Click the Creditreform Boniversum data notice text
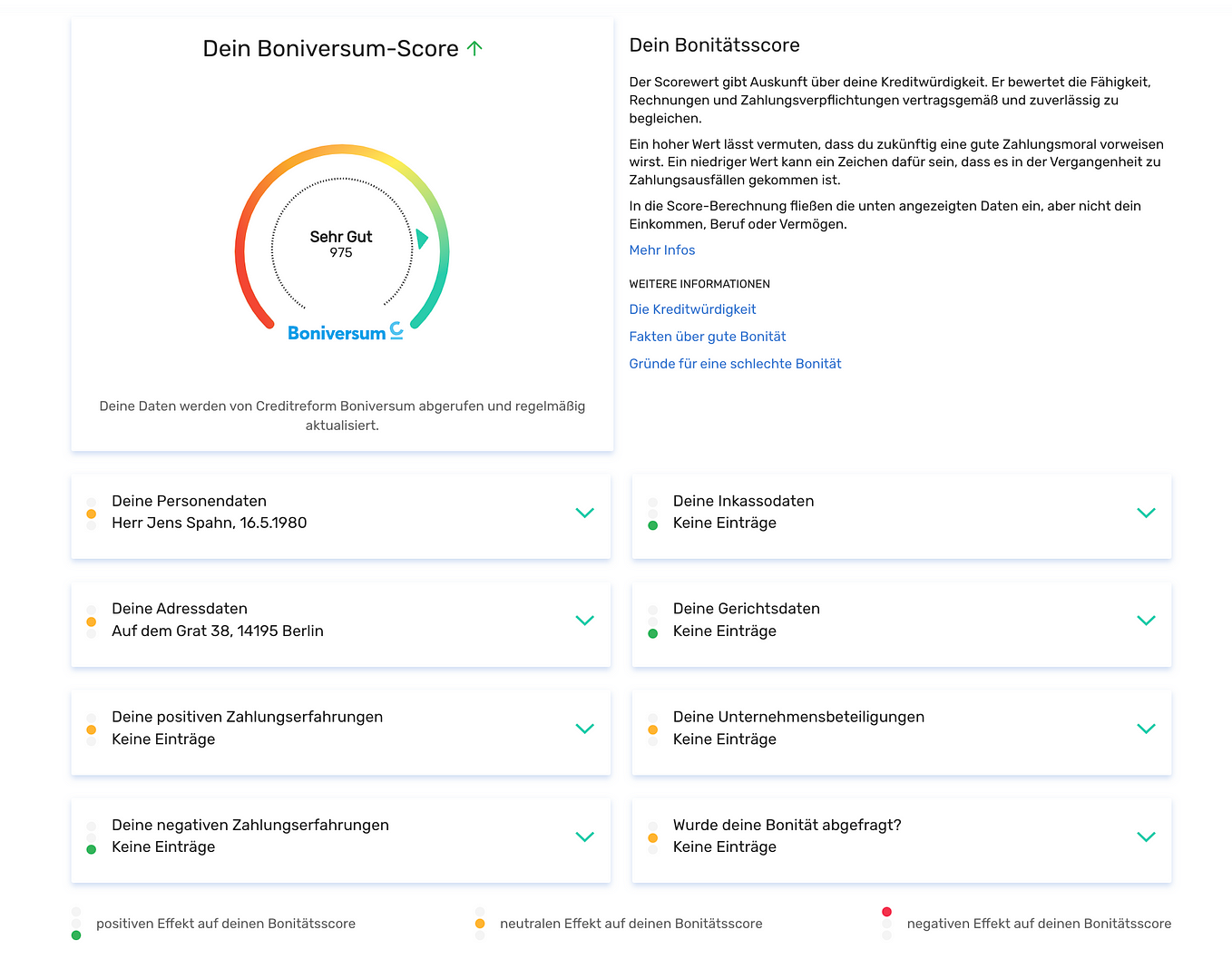1232x959 pixels. tap(342, 416)
